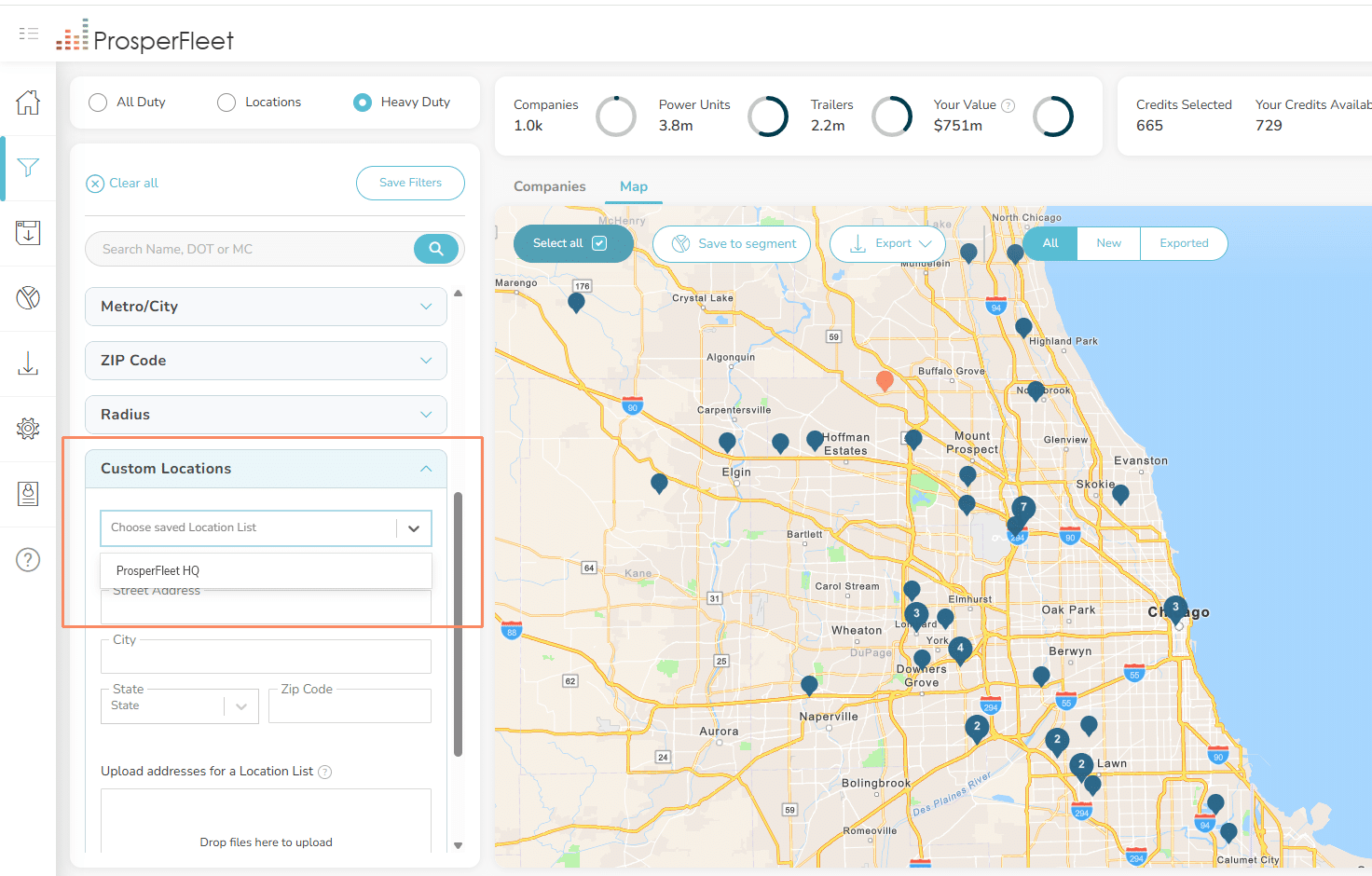1372x876 pixels.
Task: Click the map cluster marker labeled 4
Action: click(960, 650)
